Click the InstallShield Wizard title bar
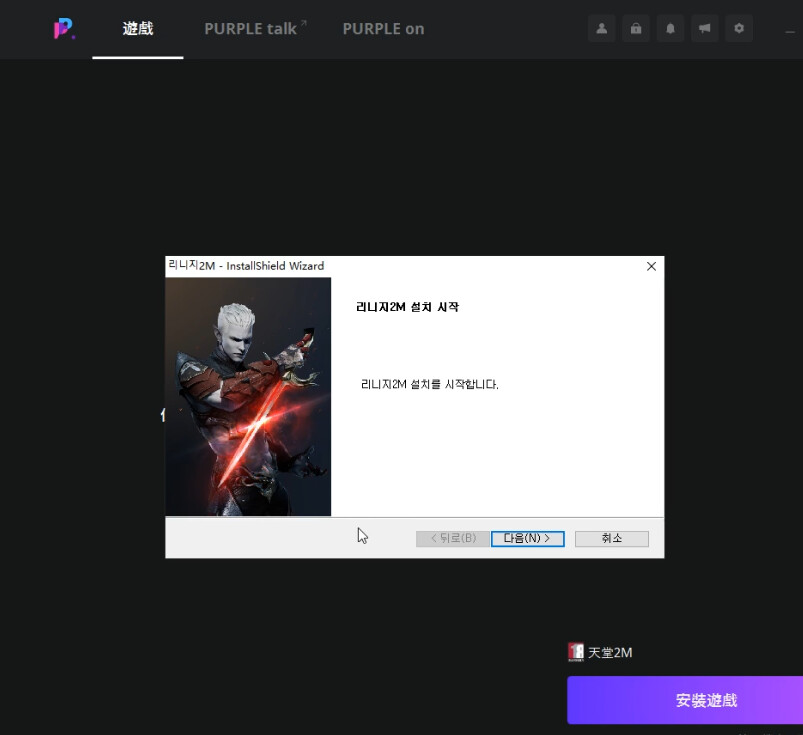The width and height of the screenshot is (803, 735). [x=400, y=266]
